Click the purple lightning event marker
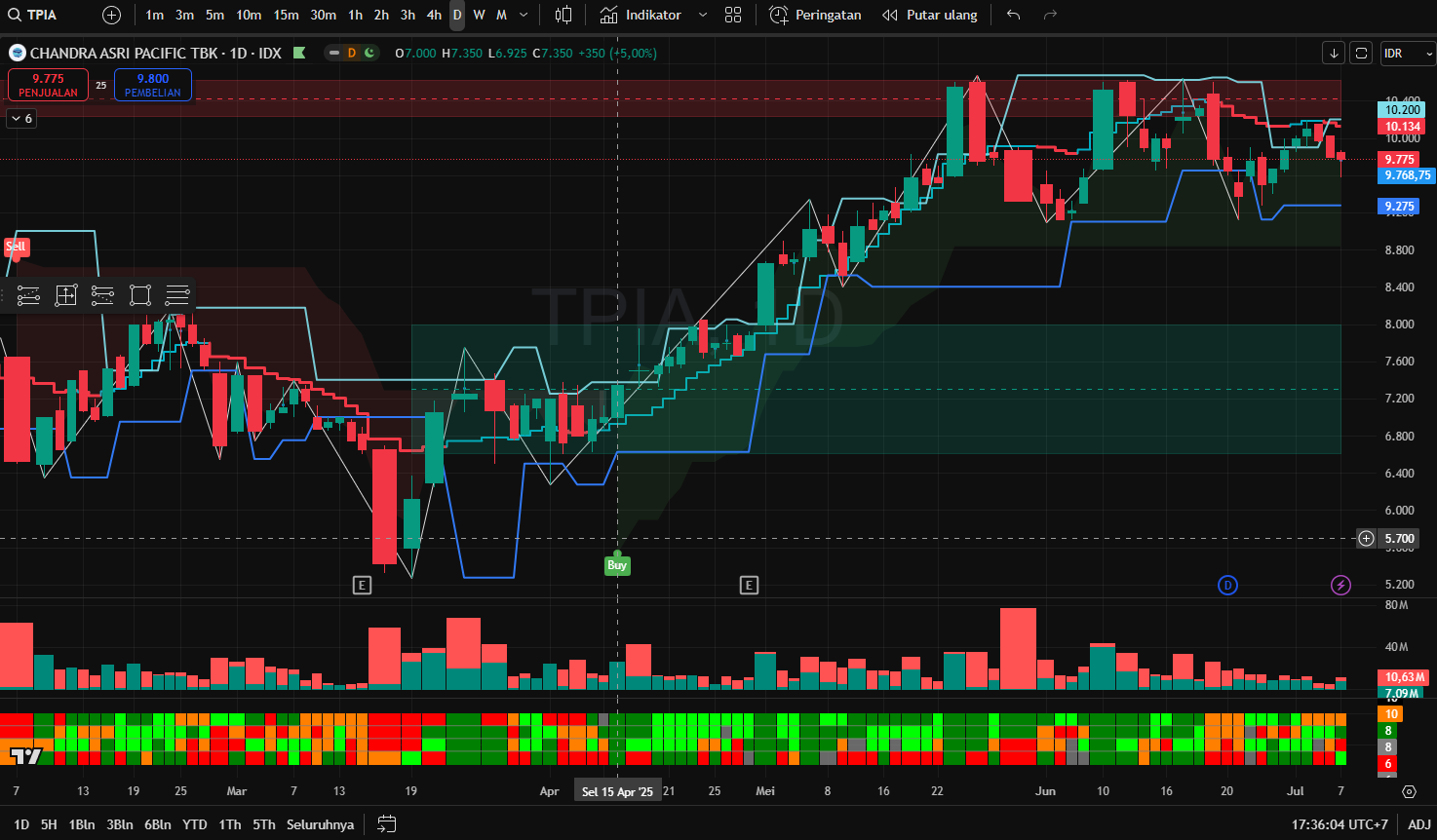This screenshot has height=840, width=1437. pos(1341,585)
